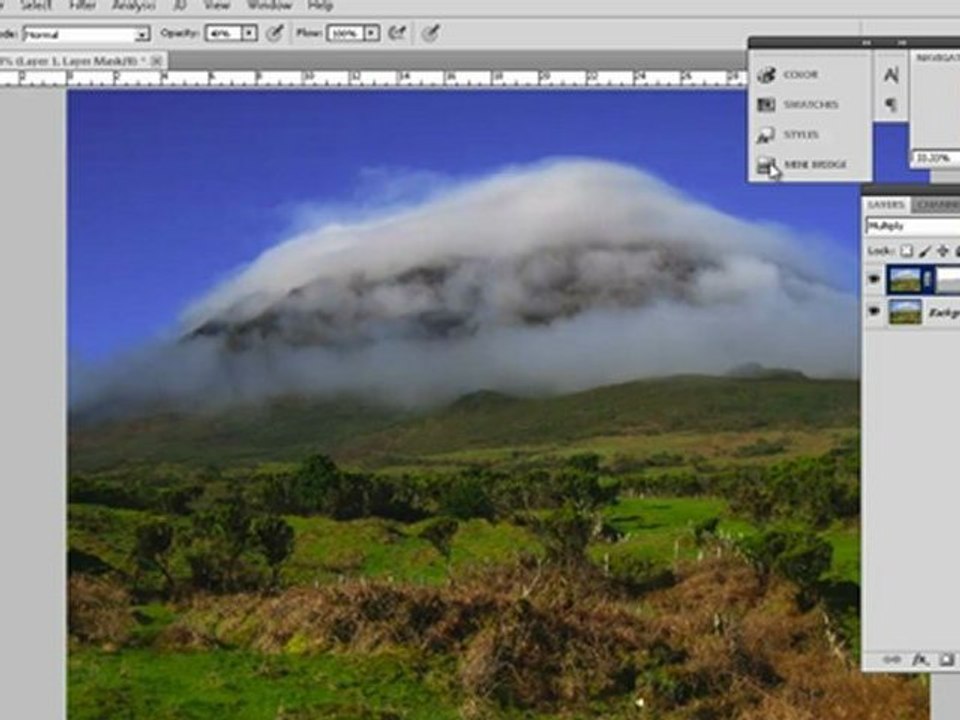Open the Flow slider dropdown arrow
The image size is (960, 720).
coord(372,33)
